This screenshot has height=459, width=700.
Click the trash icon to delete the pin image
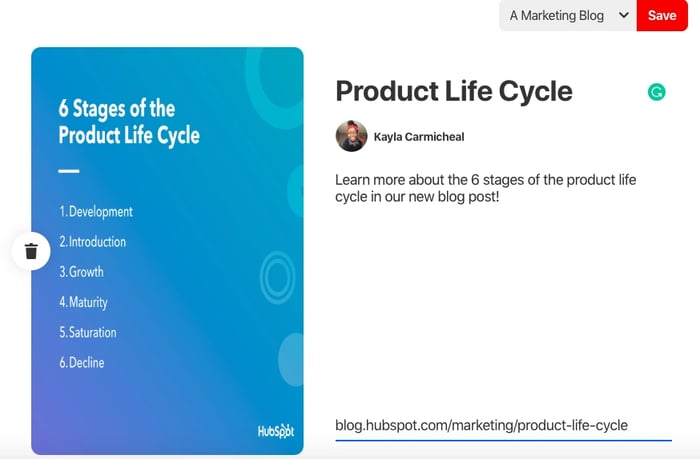click(x=31, y=251)
